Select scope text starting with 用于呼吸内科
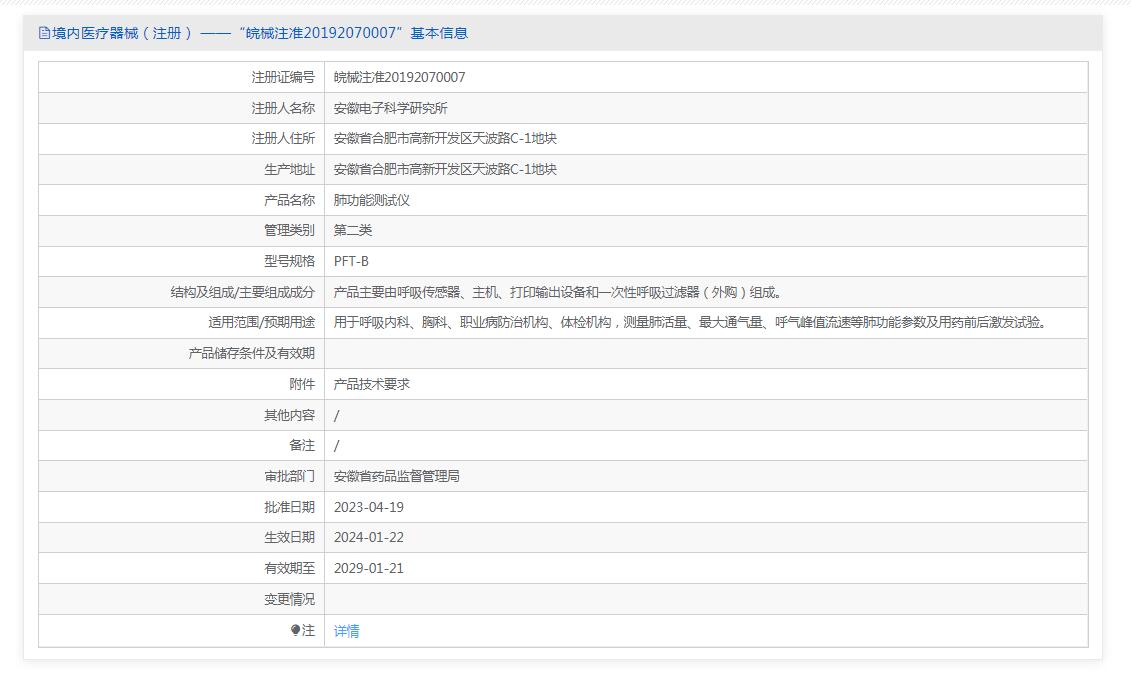This screenshot has height=687, width=1131. (691, 323)
